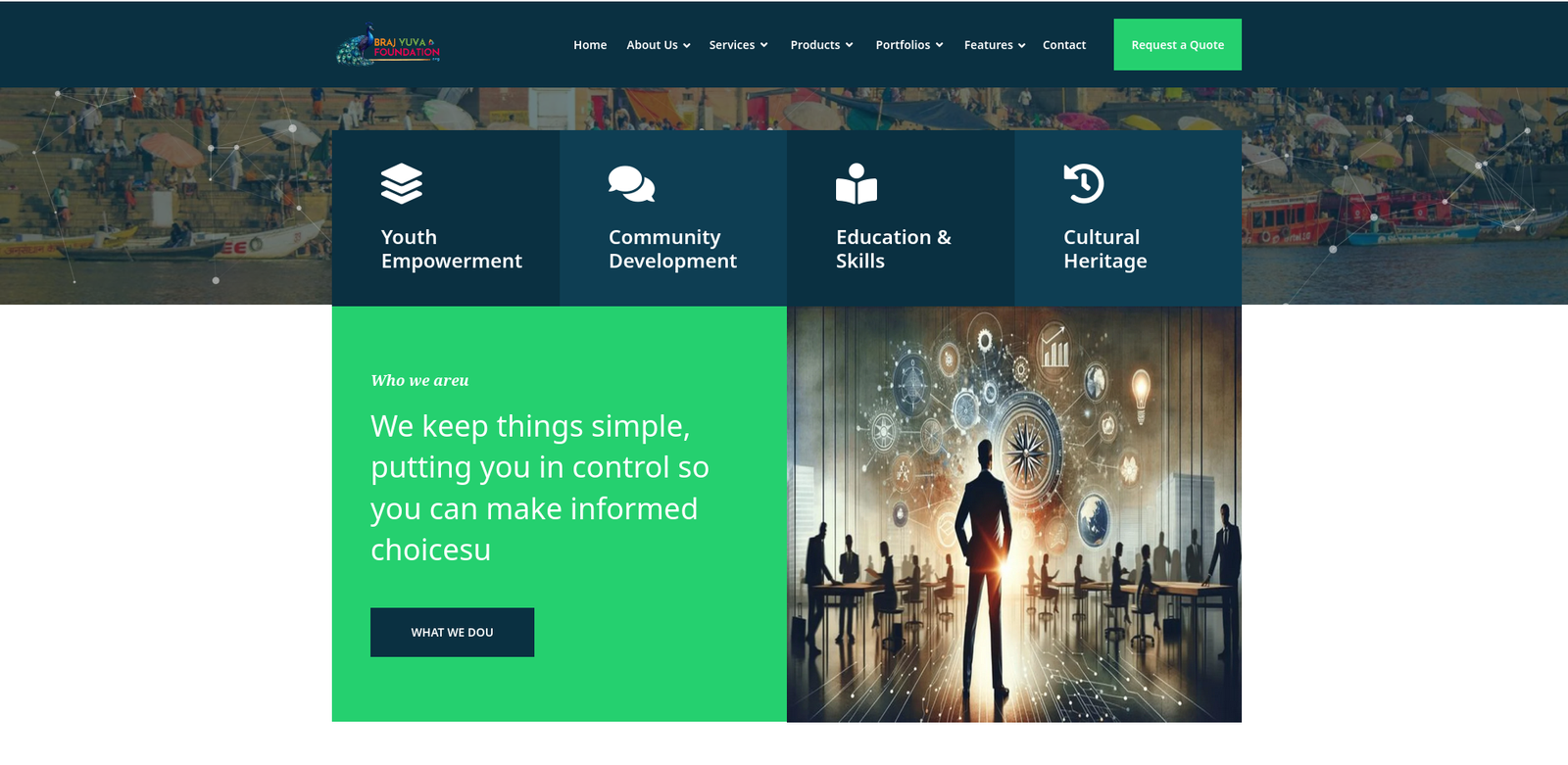Expand the Features dropdown menu

995,45
